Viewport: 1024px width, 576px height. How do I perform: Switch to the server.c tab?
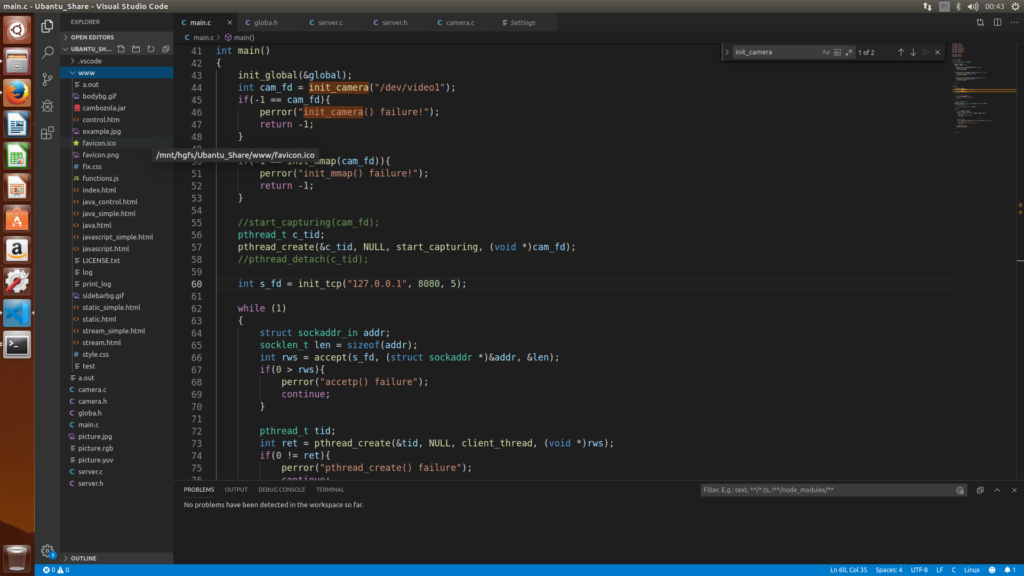click(x=329, y=22)
